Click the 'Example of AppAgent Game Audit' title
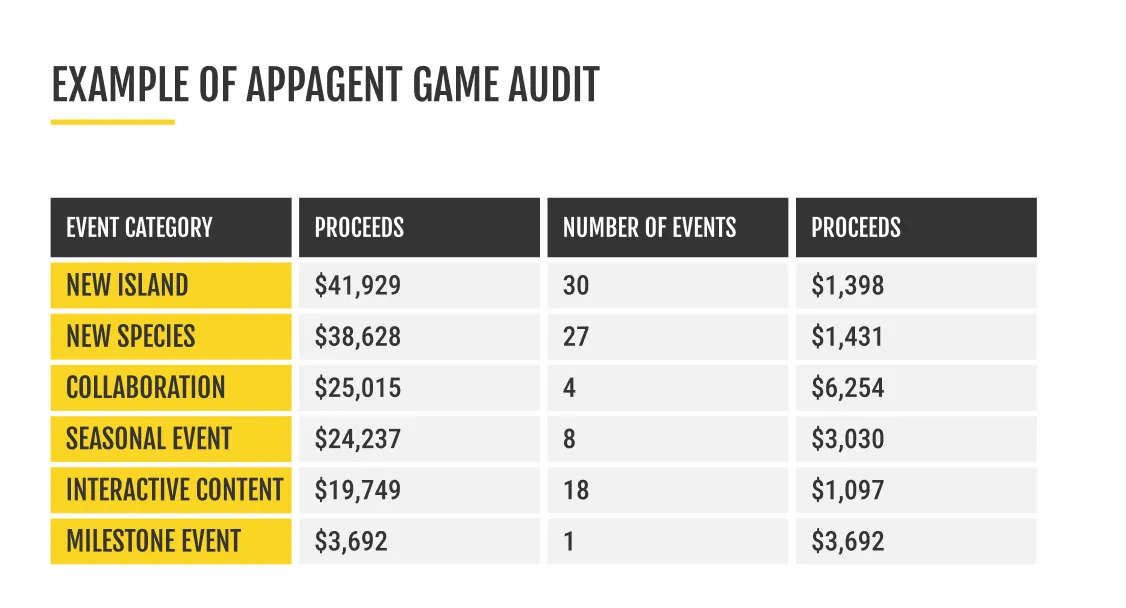This screenshot has width=1126, height=608. (x=325, y=86)
